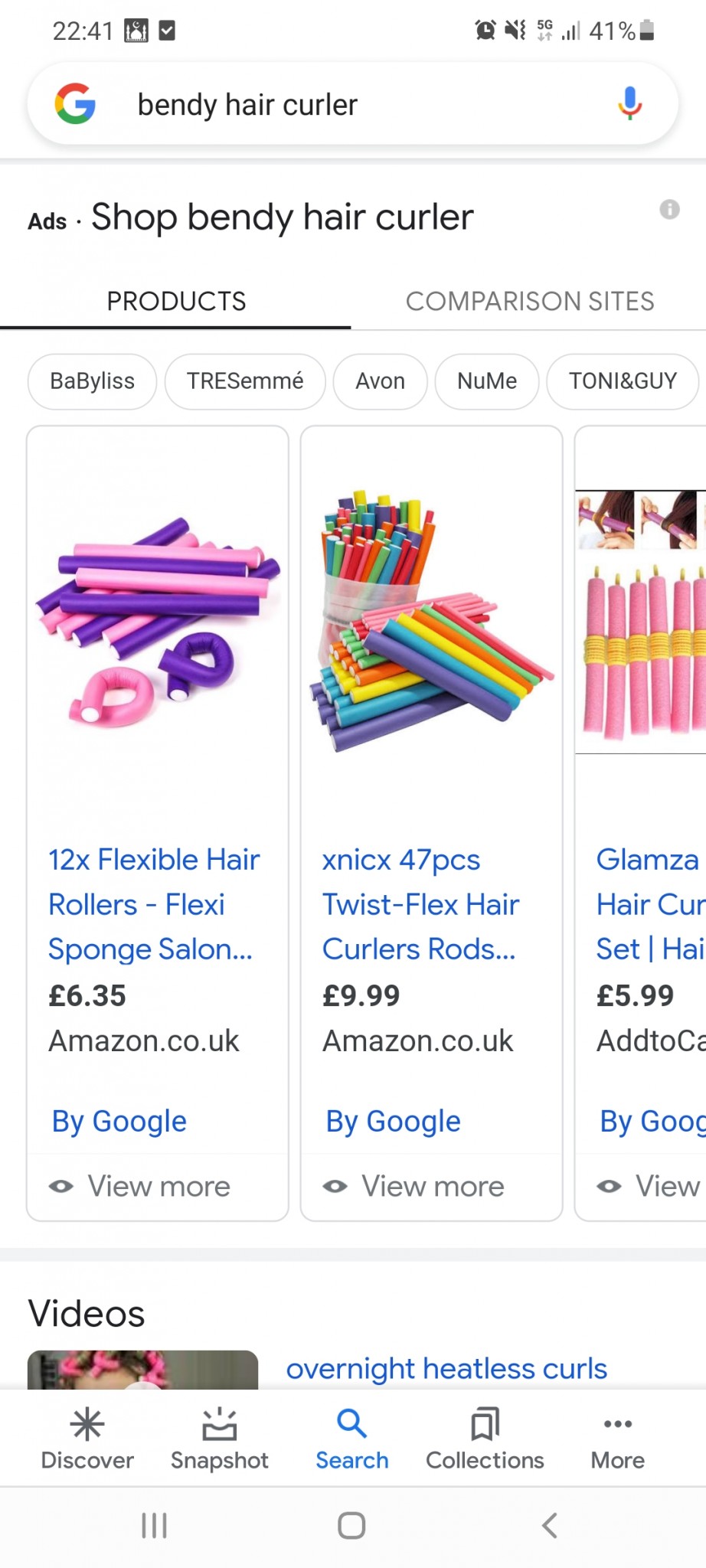Expand View more on Flexible Hair Rollers
The height and width of the screenshot is (1568, 706).
139,1186
